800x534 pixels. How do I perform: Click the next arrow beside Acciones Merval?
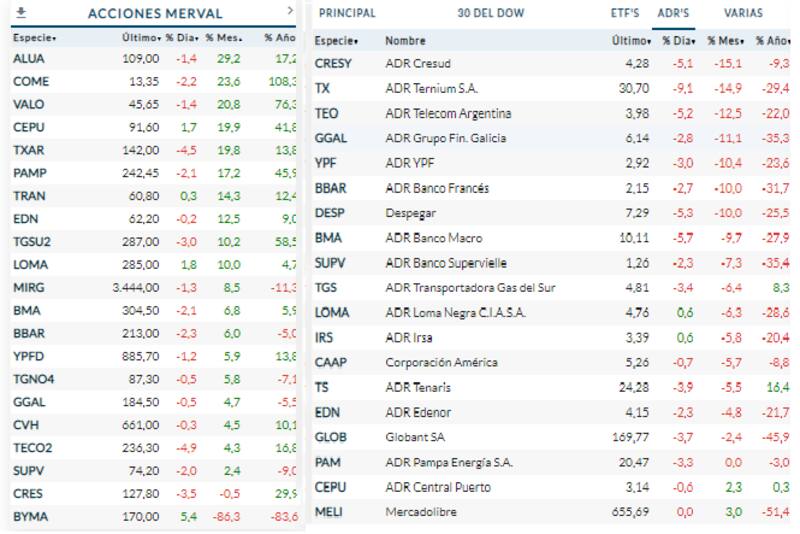point(290,11)
